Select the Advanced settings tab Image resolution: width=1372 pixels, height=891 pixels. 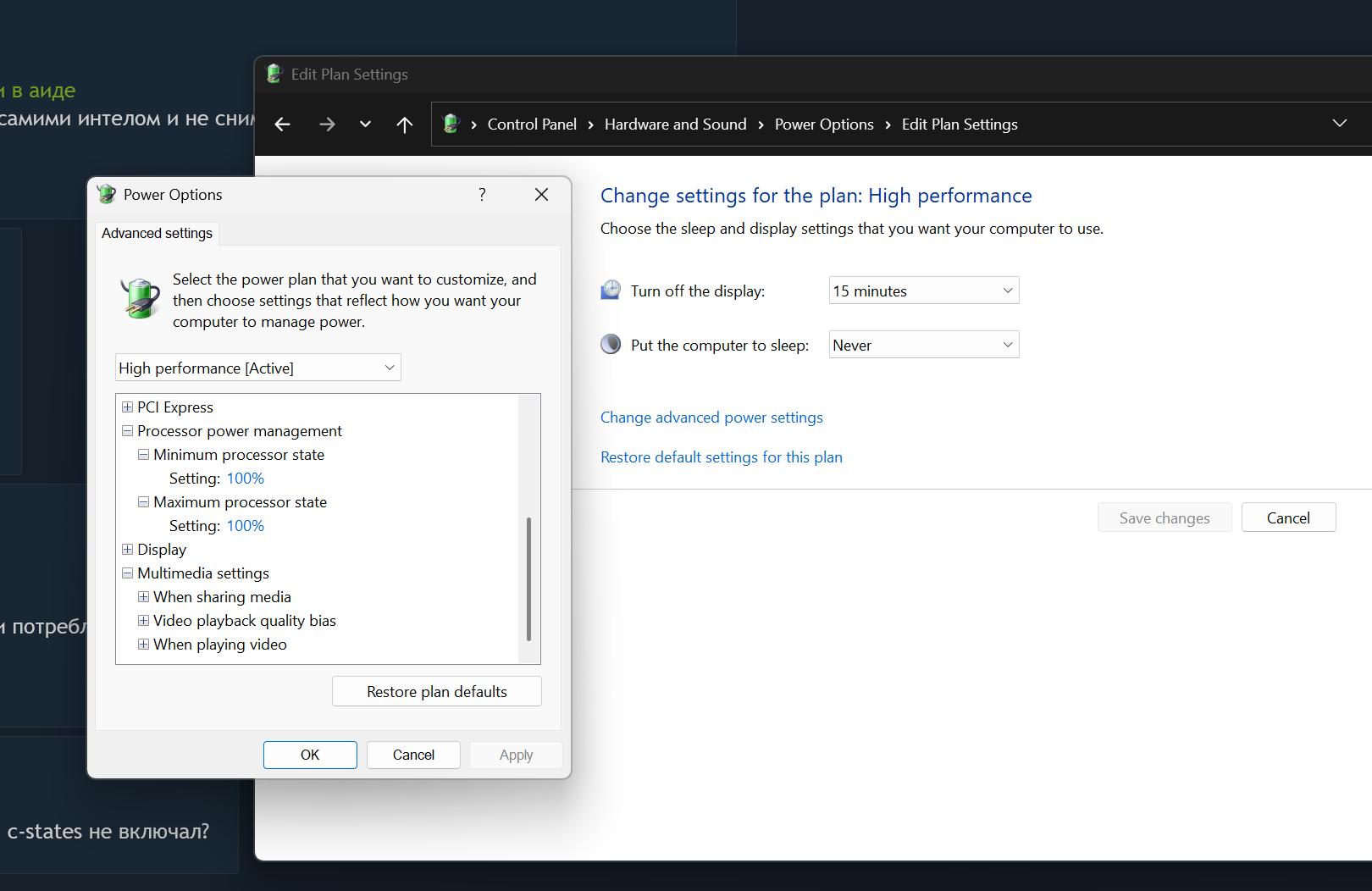click(157, 233)
